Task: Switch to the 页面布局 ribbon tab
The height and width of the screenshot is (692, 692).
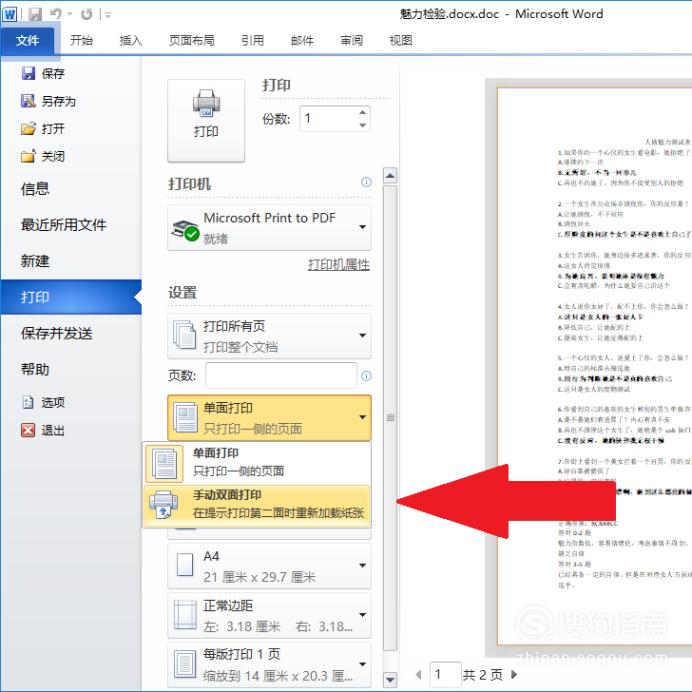Action: click(192, 41)
